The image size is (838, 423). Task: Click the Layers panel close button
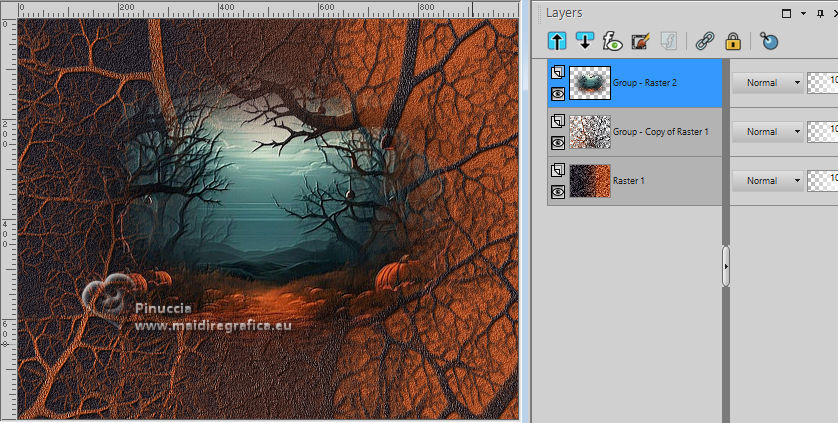coord(835,14)
